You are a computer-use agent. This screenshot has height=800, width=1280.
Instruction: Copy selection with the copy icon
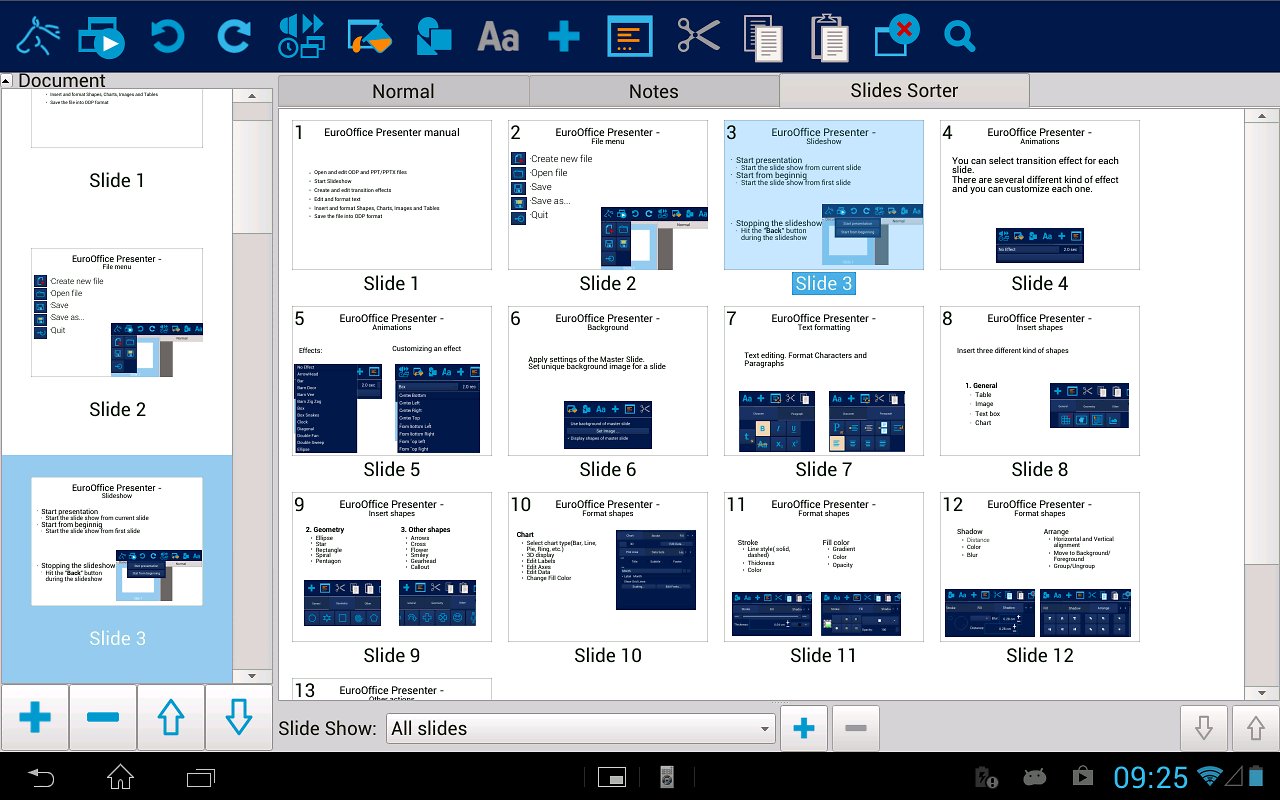click(764, 37)
